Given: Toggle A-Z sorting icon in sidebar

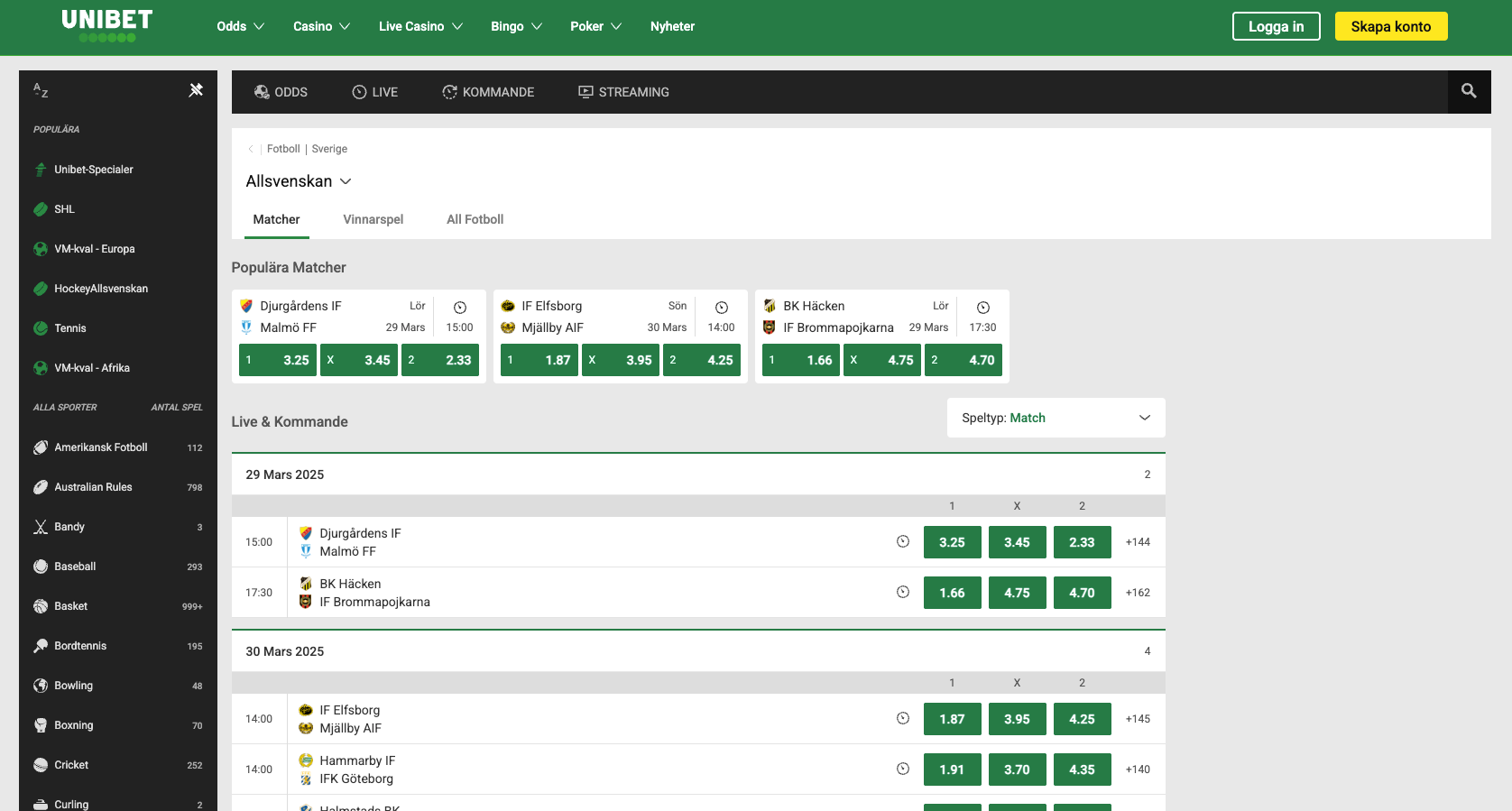Looking at the screenshot, I should tap(41, 90).
